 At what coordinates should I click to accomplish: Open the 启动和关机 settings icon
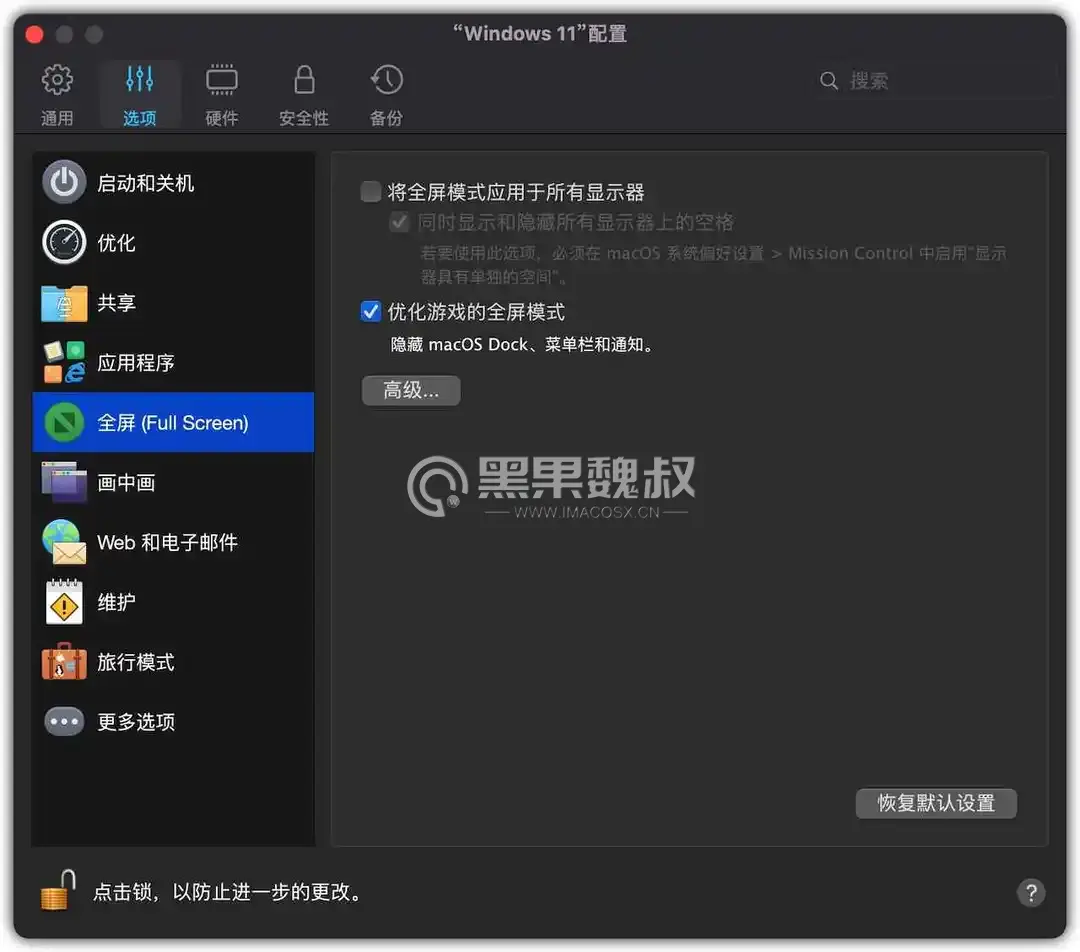point(63,182)
